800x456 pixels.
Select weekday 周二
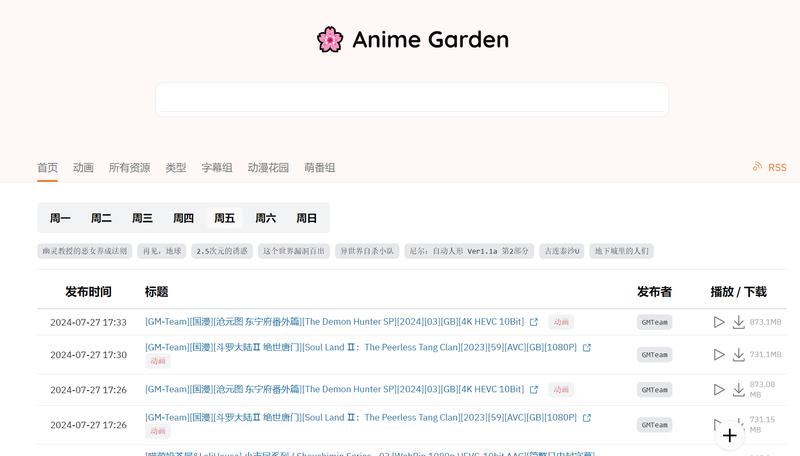(101, 218)
